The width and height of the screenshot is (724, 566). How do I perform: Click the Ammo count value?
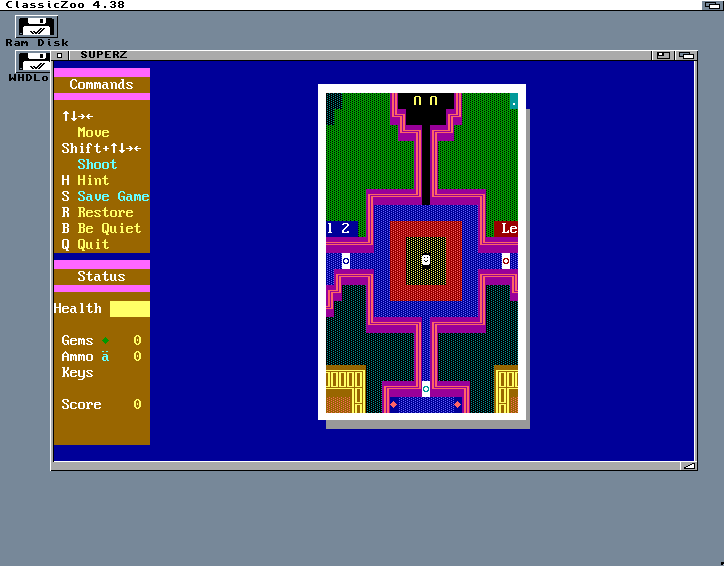pos(137,356)
